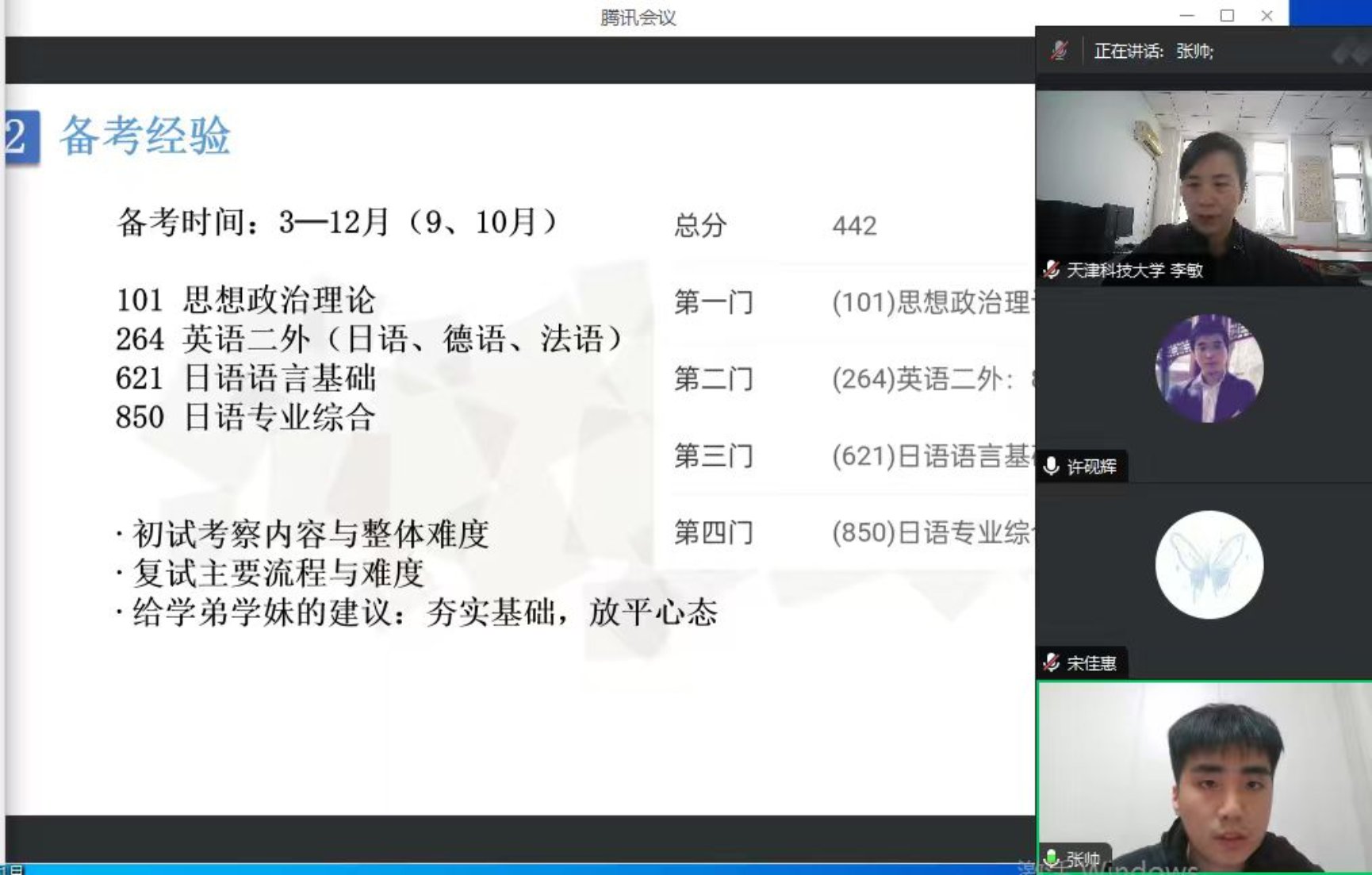Click the 腾讯会议 window title
Viewport: 1372px width, 875px height.
(638, 17)
